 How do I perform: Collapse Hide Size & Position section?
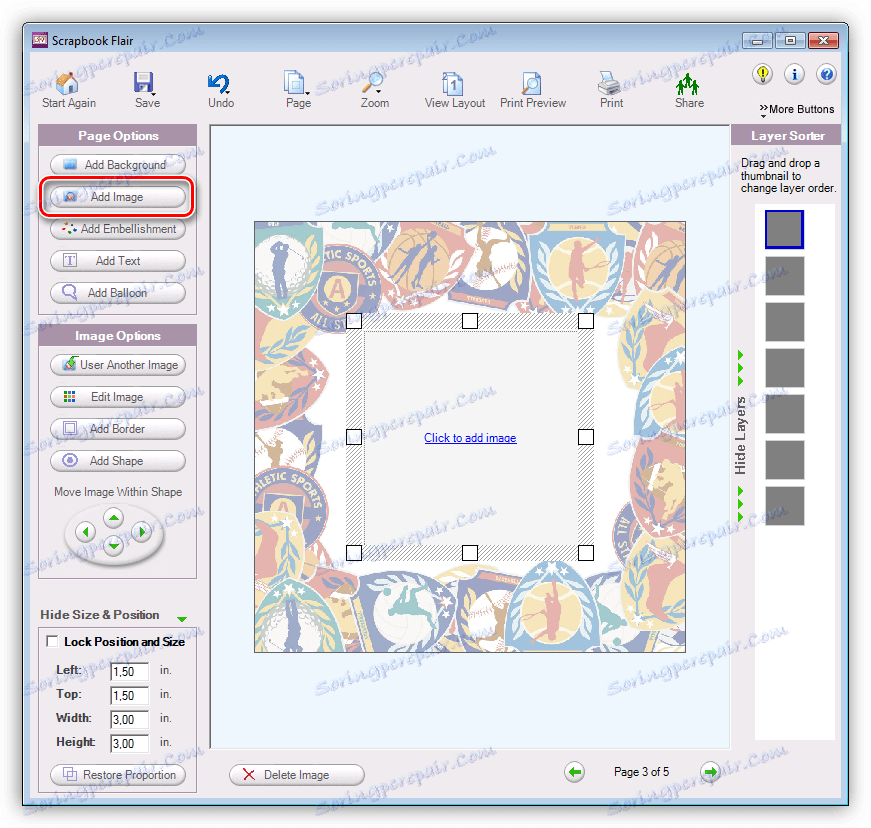pos(182,619)
